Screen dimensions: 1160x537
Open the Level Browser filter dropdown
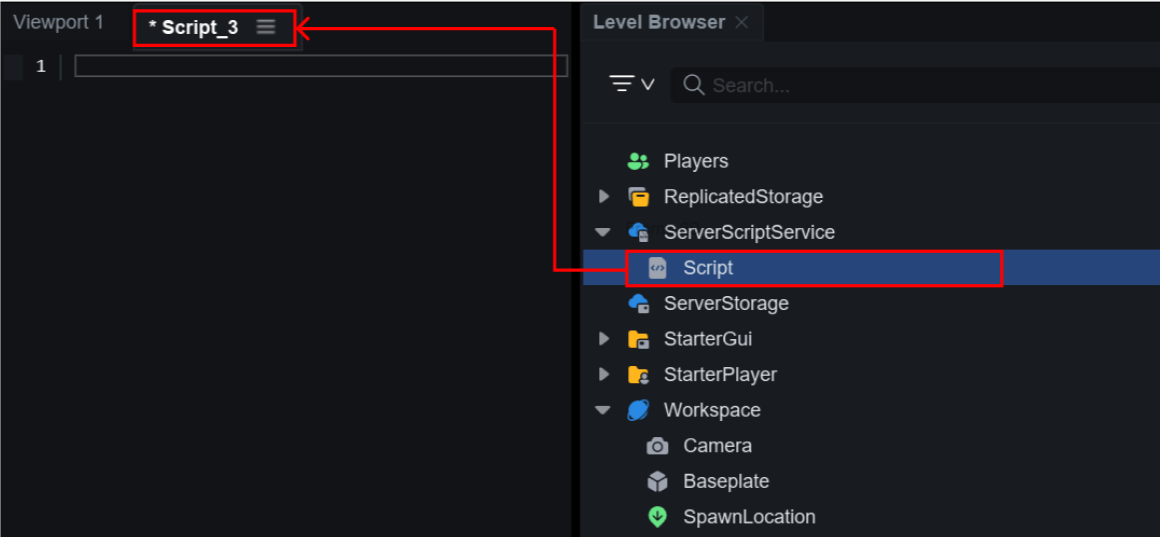pyautogui.click(x=632, y=85)
